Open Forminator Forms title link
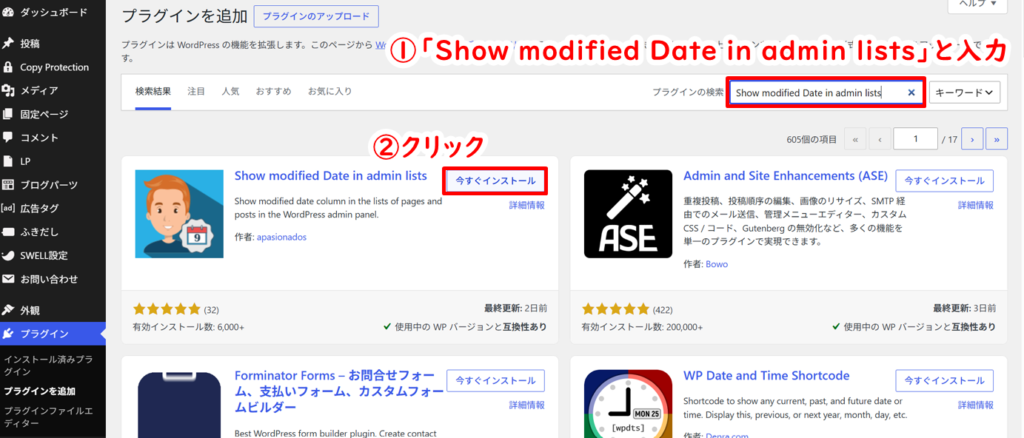Image resolution: width=1024 pixels, height=438 pixels. (x=337, y=392)
